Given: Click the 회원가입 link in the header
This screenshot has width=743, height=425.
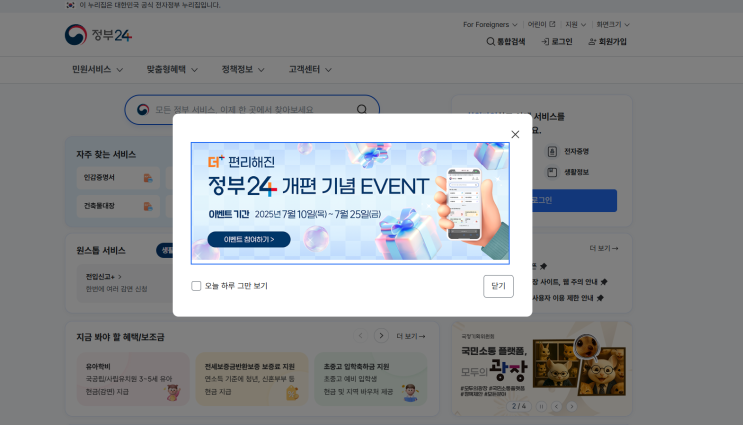Looking at the screenshot, I should coord(607,42).
